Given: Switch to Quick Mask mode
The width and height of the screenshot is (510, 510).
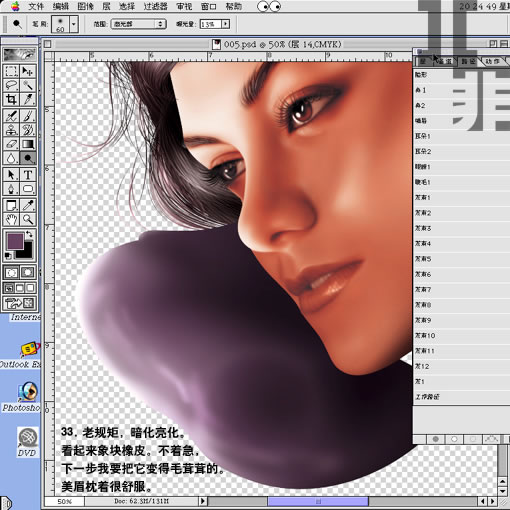Looking at the screenshot, I should 28,272.
